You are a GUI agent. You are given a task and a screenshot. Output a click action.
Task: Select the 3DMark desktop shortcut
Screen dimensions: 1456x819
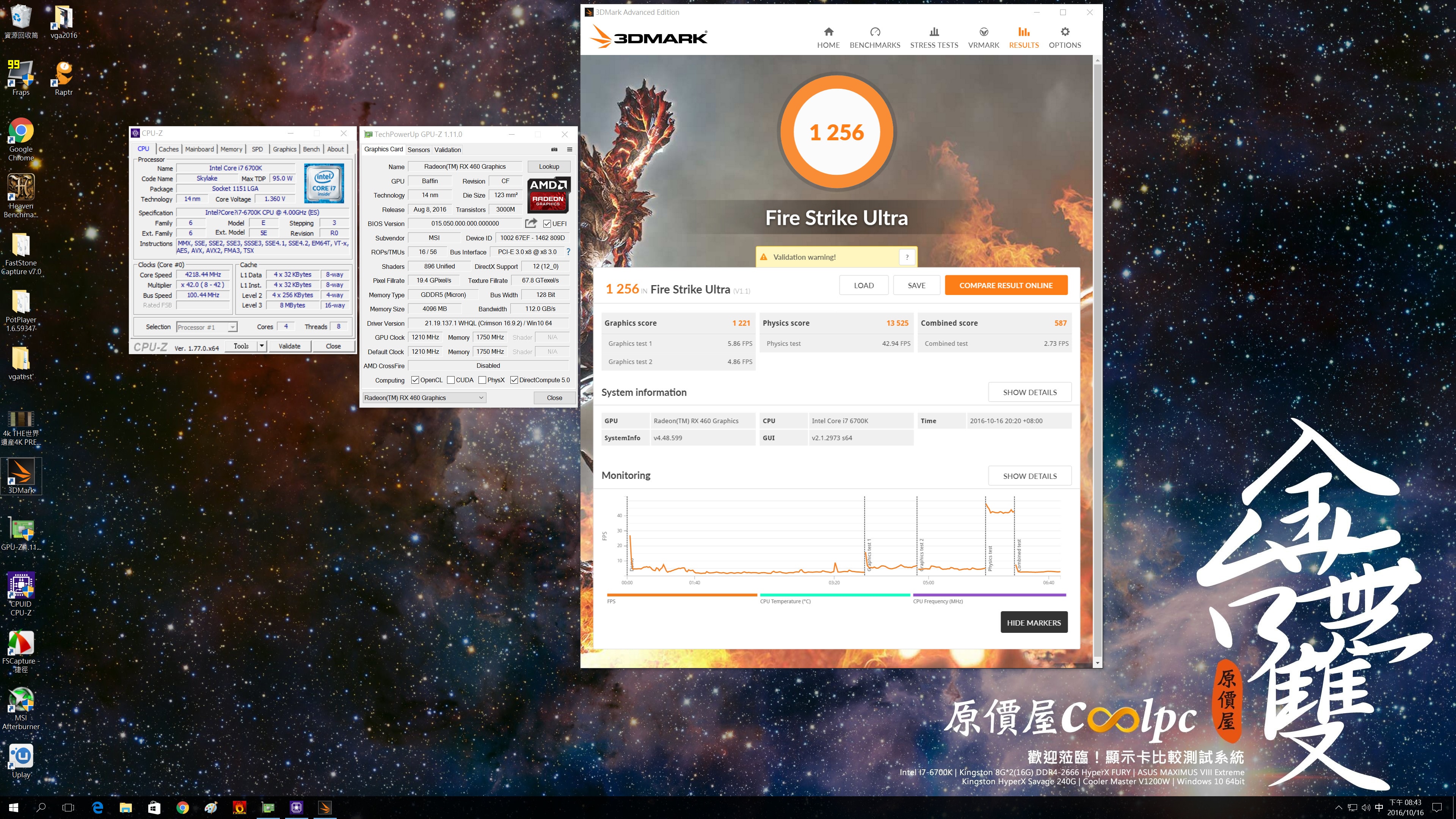click(21, 476)
